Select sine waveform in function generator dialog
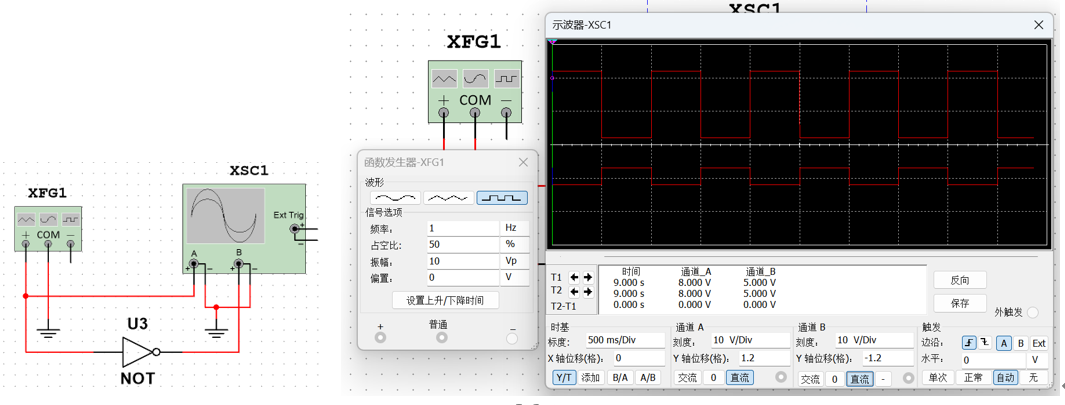The width and height of the screenshot is (1065, 405). pos(393,198)
